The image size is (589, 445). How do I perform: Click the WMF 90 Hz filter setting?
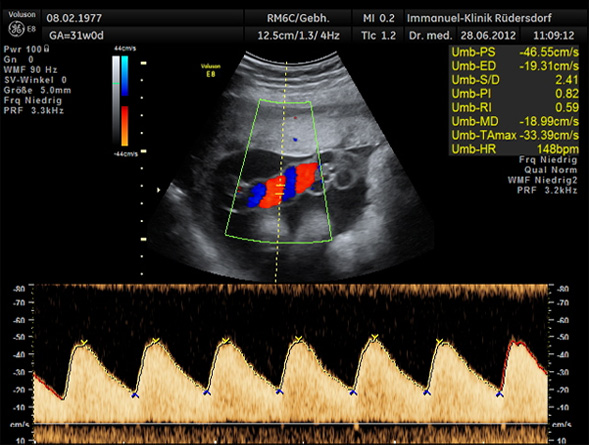(x=30, y=70)
